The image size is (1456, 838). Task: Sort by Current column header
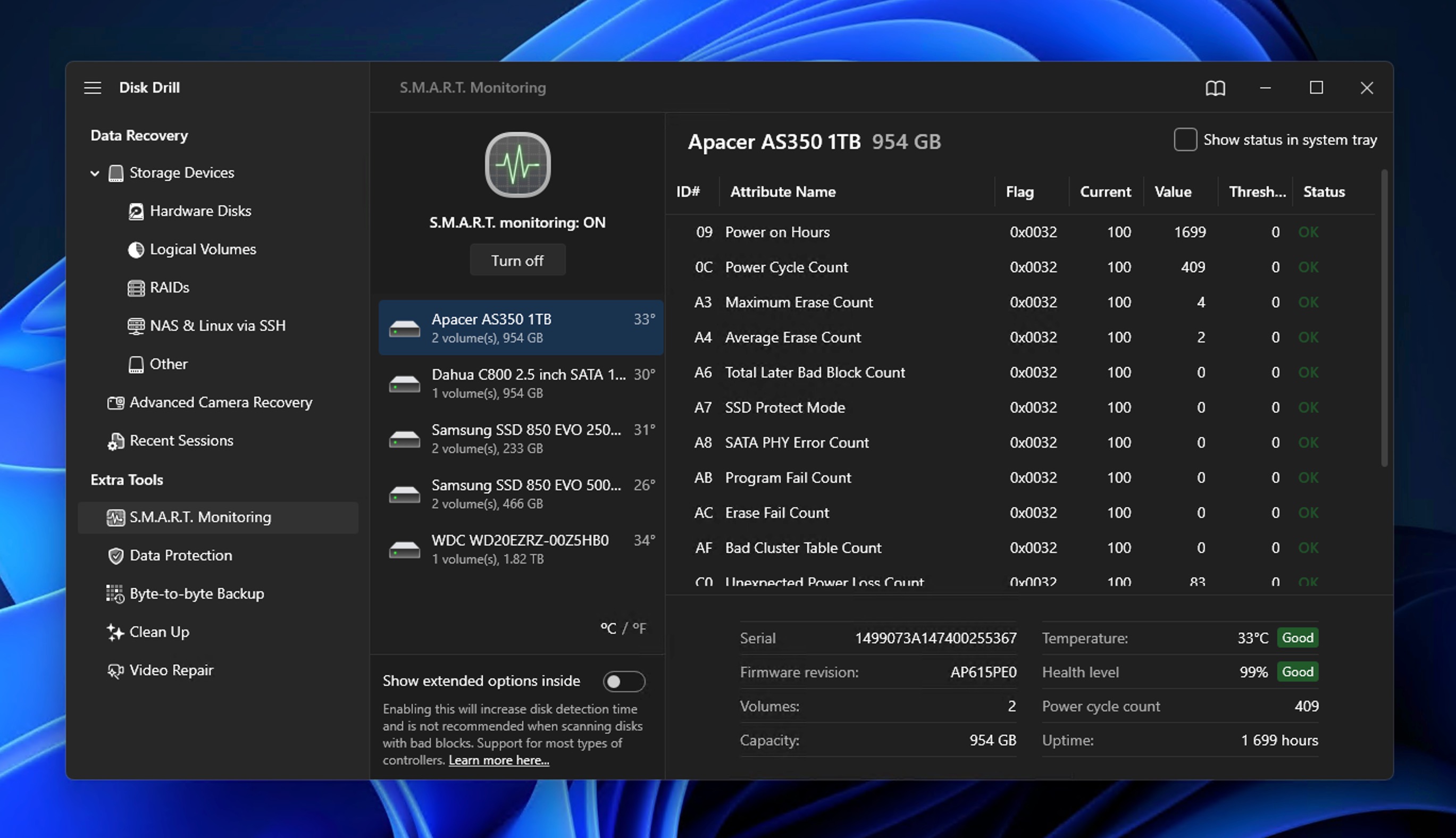click(x=1105, y=192)
